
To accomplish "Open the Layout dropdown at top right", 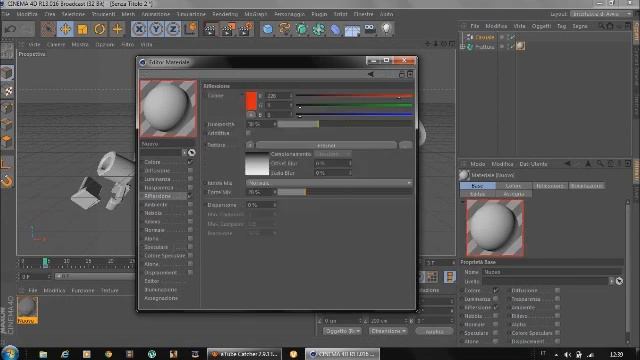I will tap(601, 14).
